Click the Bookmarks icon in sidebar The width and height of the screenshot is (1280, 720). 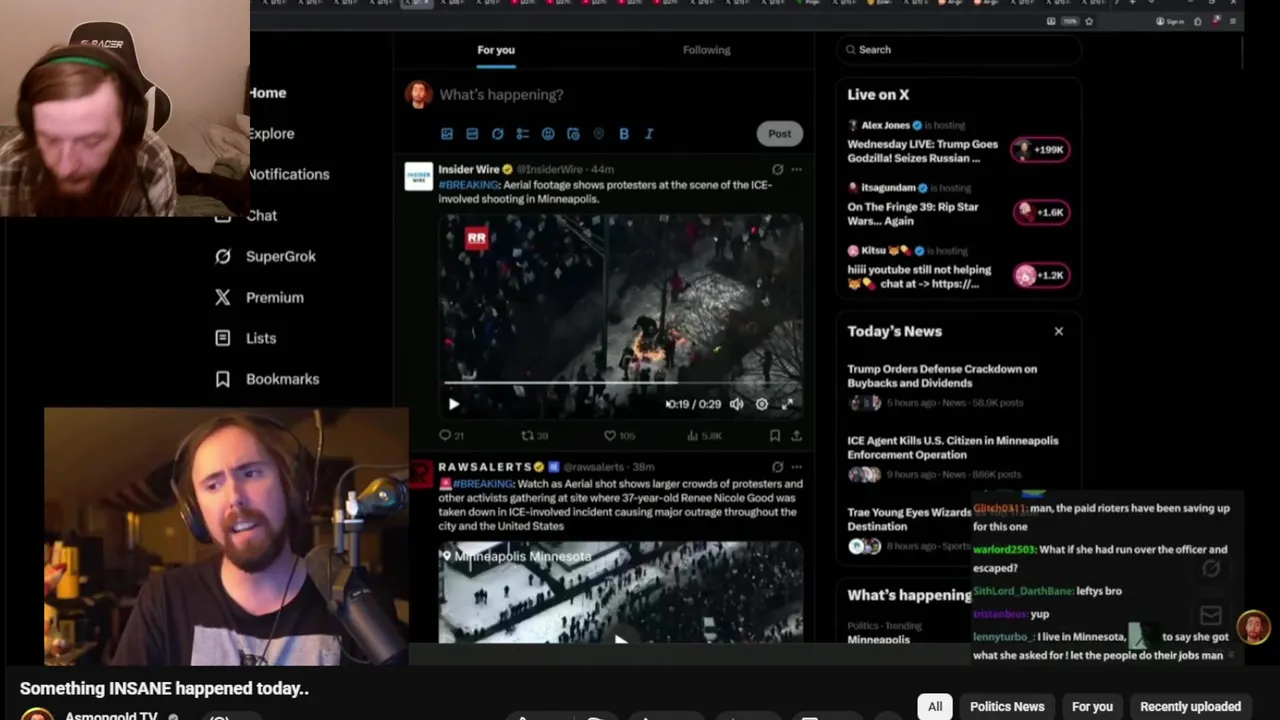pos(223,379)
